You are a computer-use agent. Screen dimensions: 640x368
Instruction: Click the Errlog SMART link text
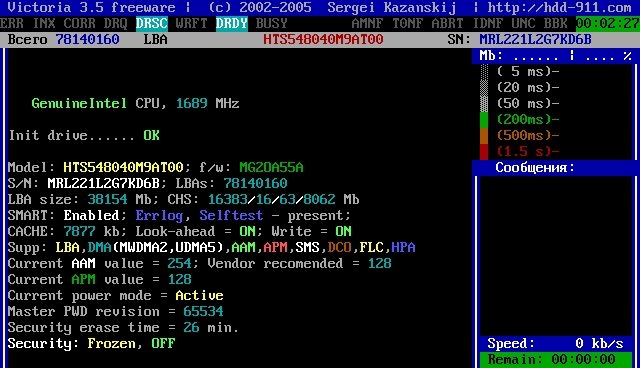click(159, 215)
